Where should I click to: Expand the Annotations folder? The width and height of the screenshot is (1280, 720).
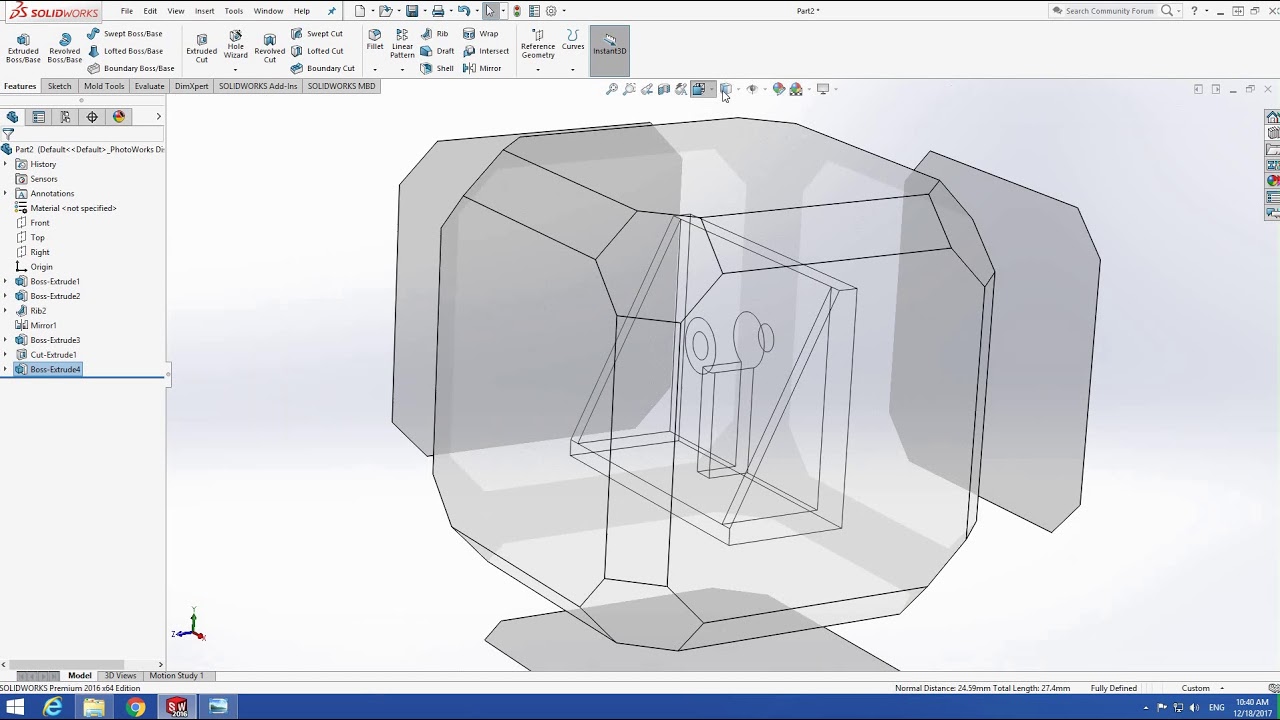[5, 193]
